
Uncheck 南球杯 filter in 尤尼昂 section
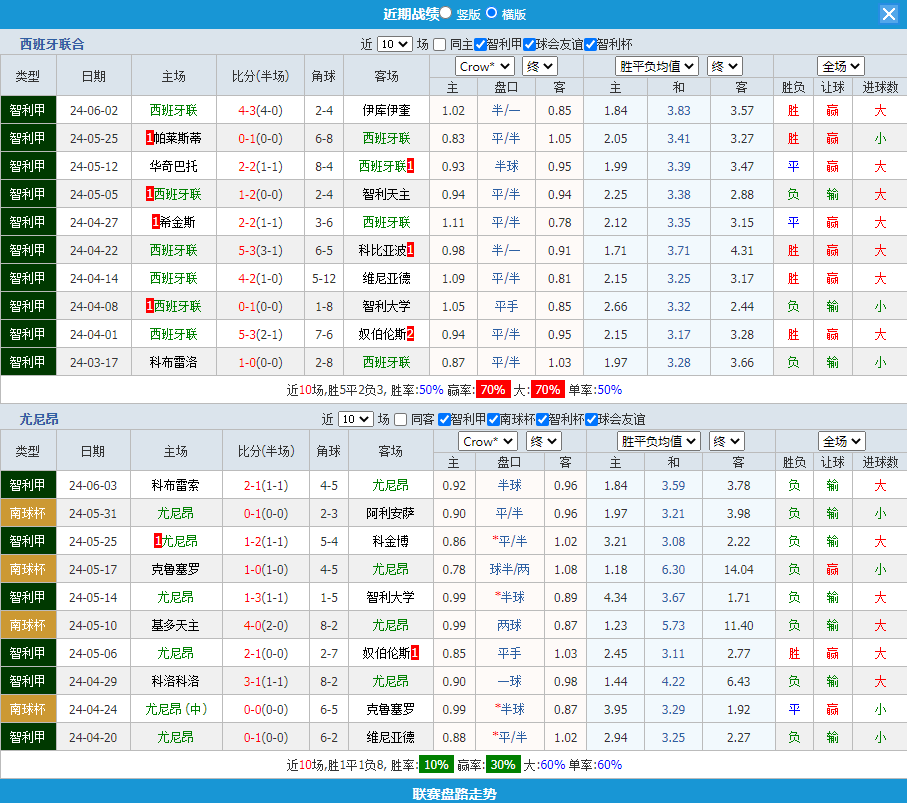[x=493, y=419]
